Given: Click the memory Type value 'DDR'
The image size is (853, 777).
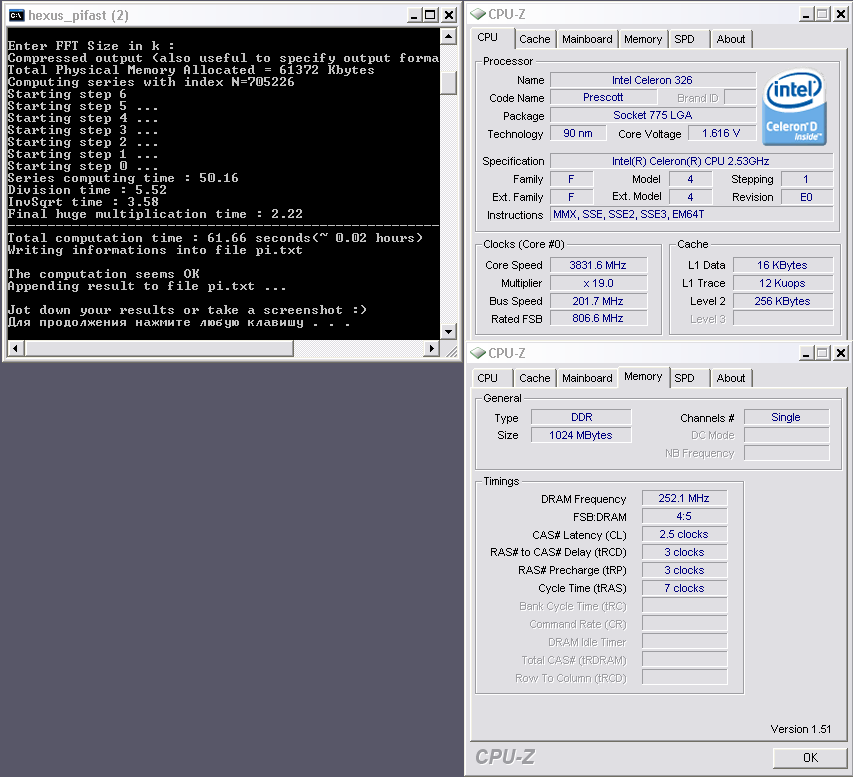Looking at the screenshot, I should click(x=581, y=417).
